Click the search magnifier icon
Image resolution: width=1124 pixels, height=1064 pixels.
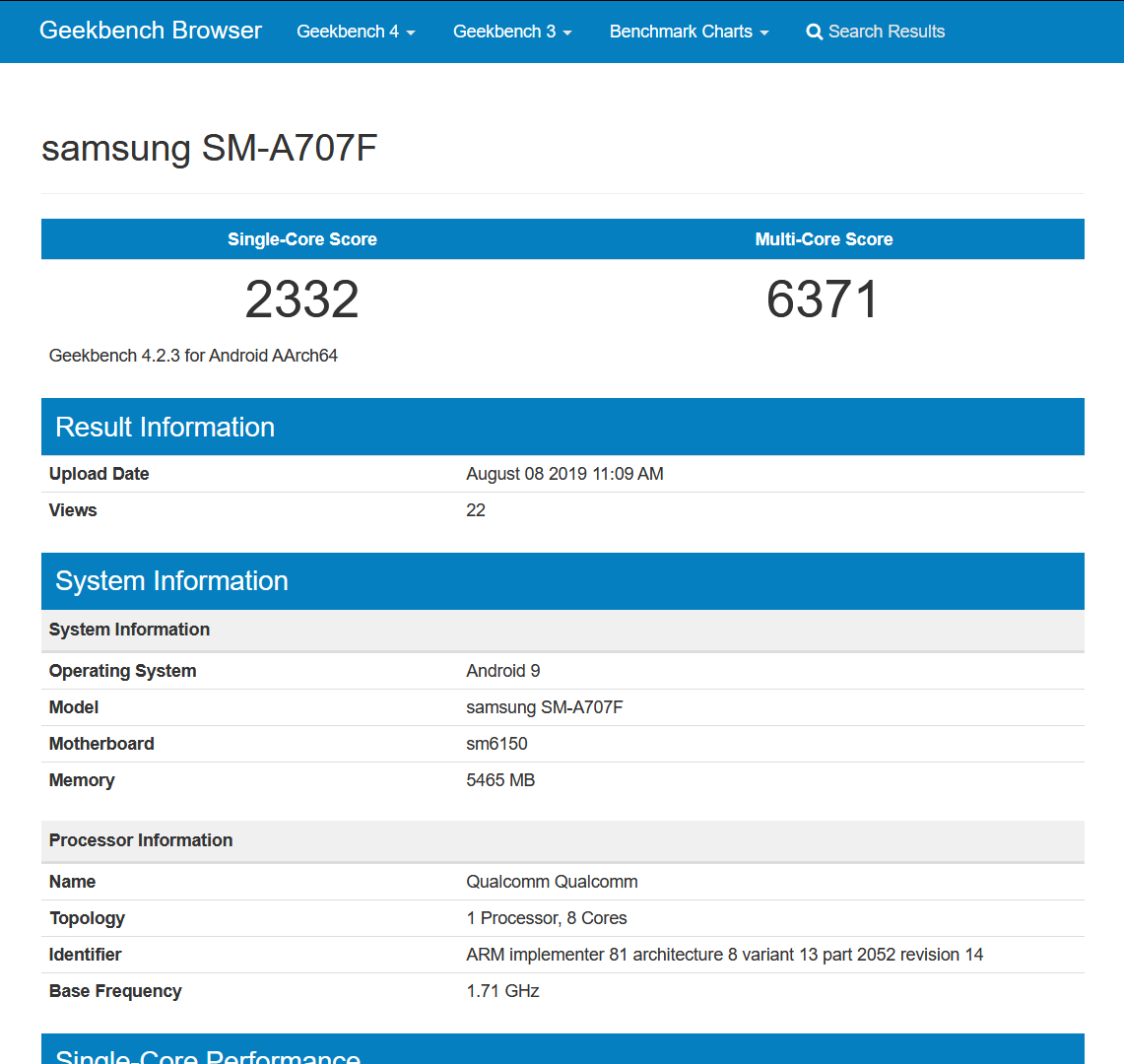[814, 33]
